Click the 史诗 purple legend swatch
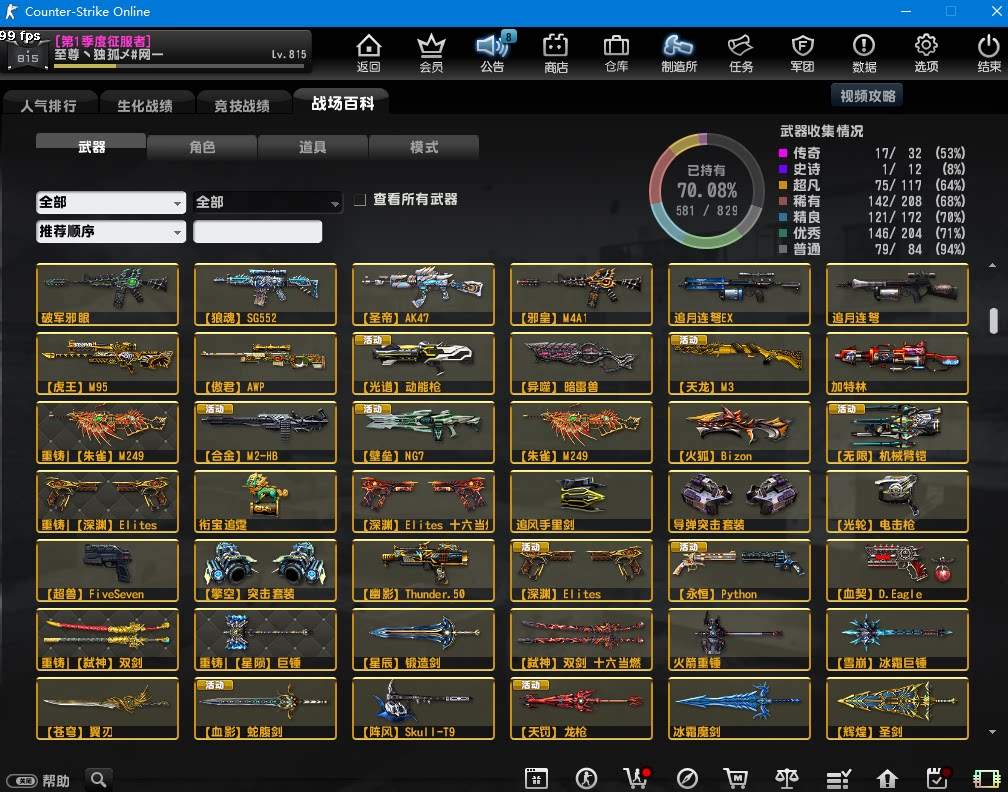The image size is (1008, 792). 783,169
